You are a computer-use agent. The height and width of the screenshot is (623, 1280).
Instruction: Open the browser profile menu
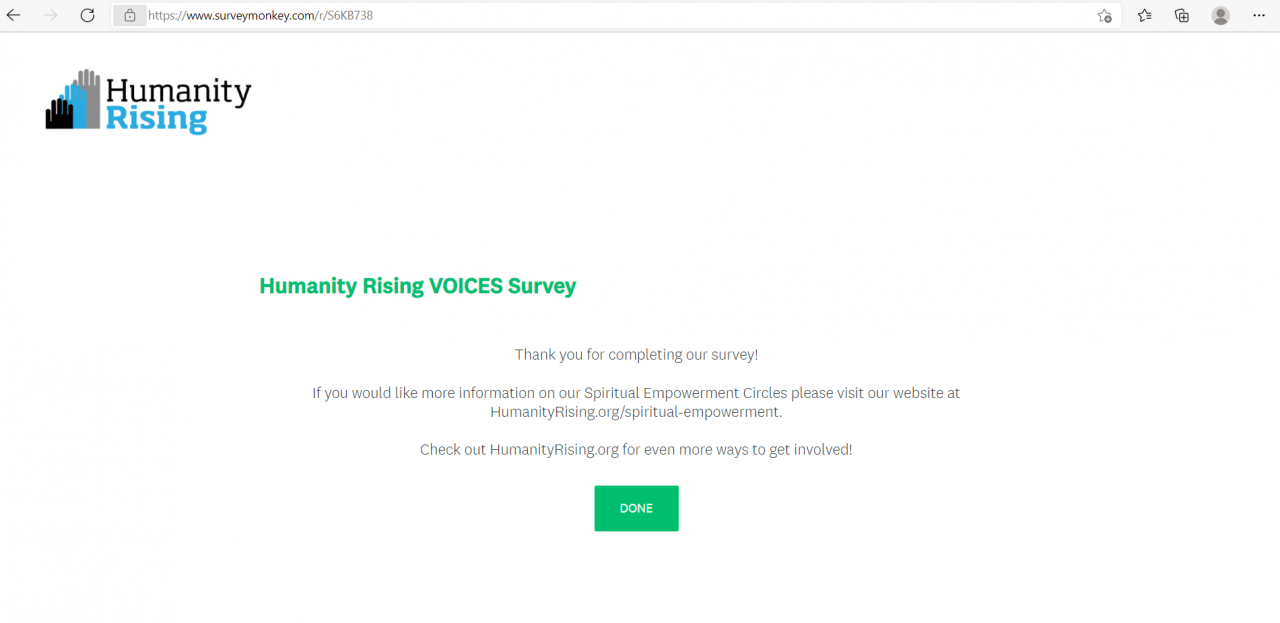[x=1220, y=15]
